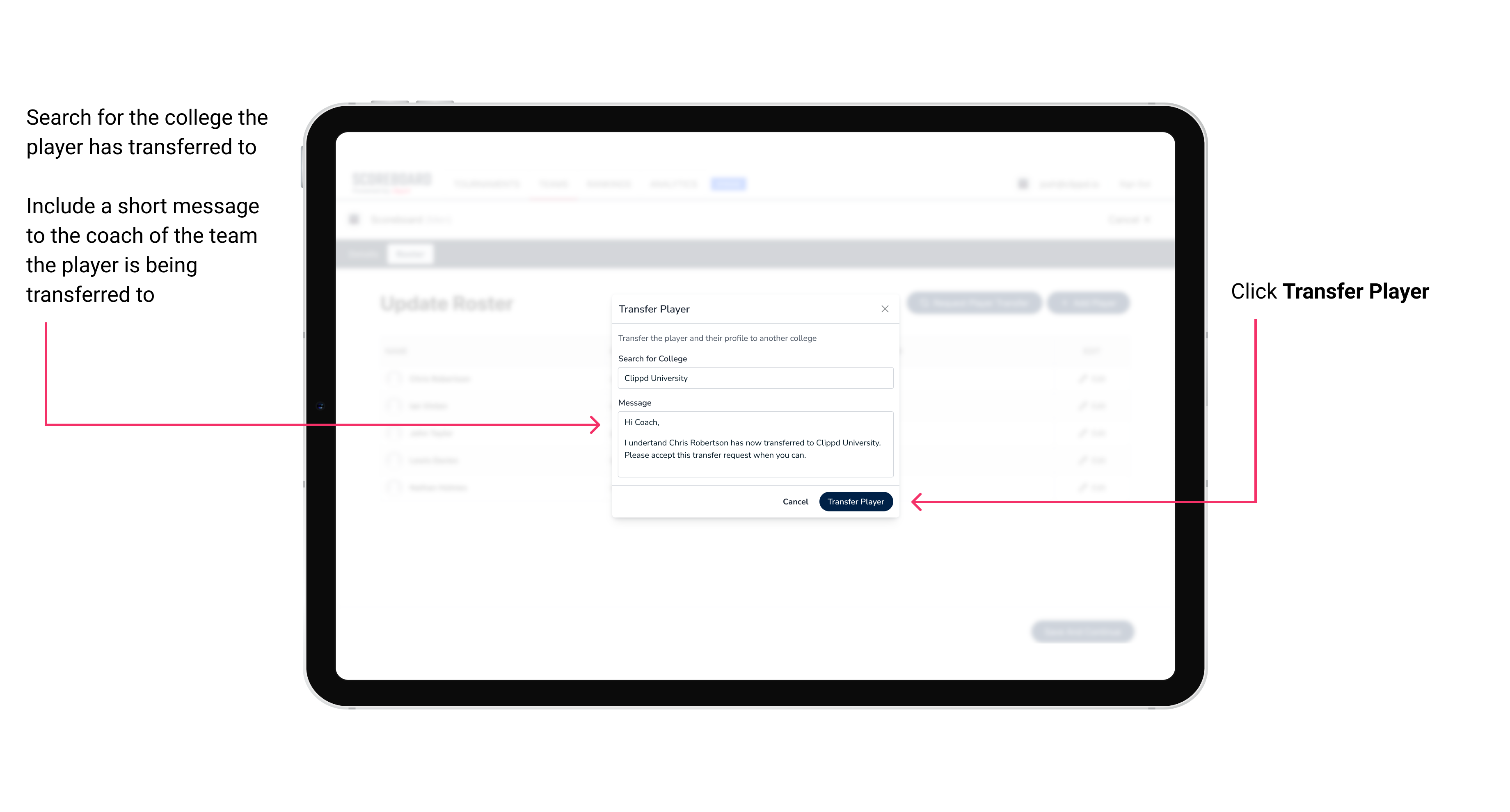Clear the Clippd University search text
1510x812 pixels.
pos(753,378)
